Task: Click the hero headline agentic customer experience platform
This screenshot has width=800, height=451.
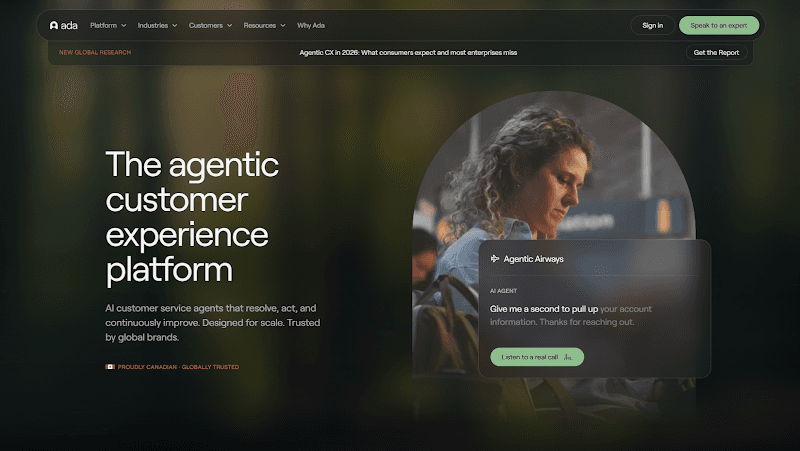Action: (x=192, y=217)
